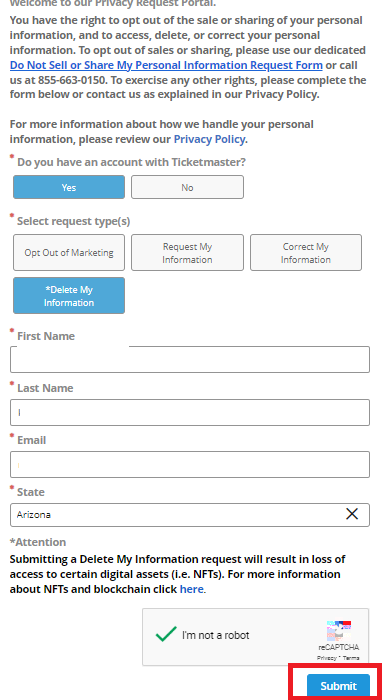Click the *Attention heading text
The width and height of the screenshot is (383, 700).
point(38,542)
